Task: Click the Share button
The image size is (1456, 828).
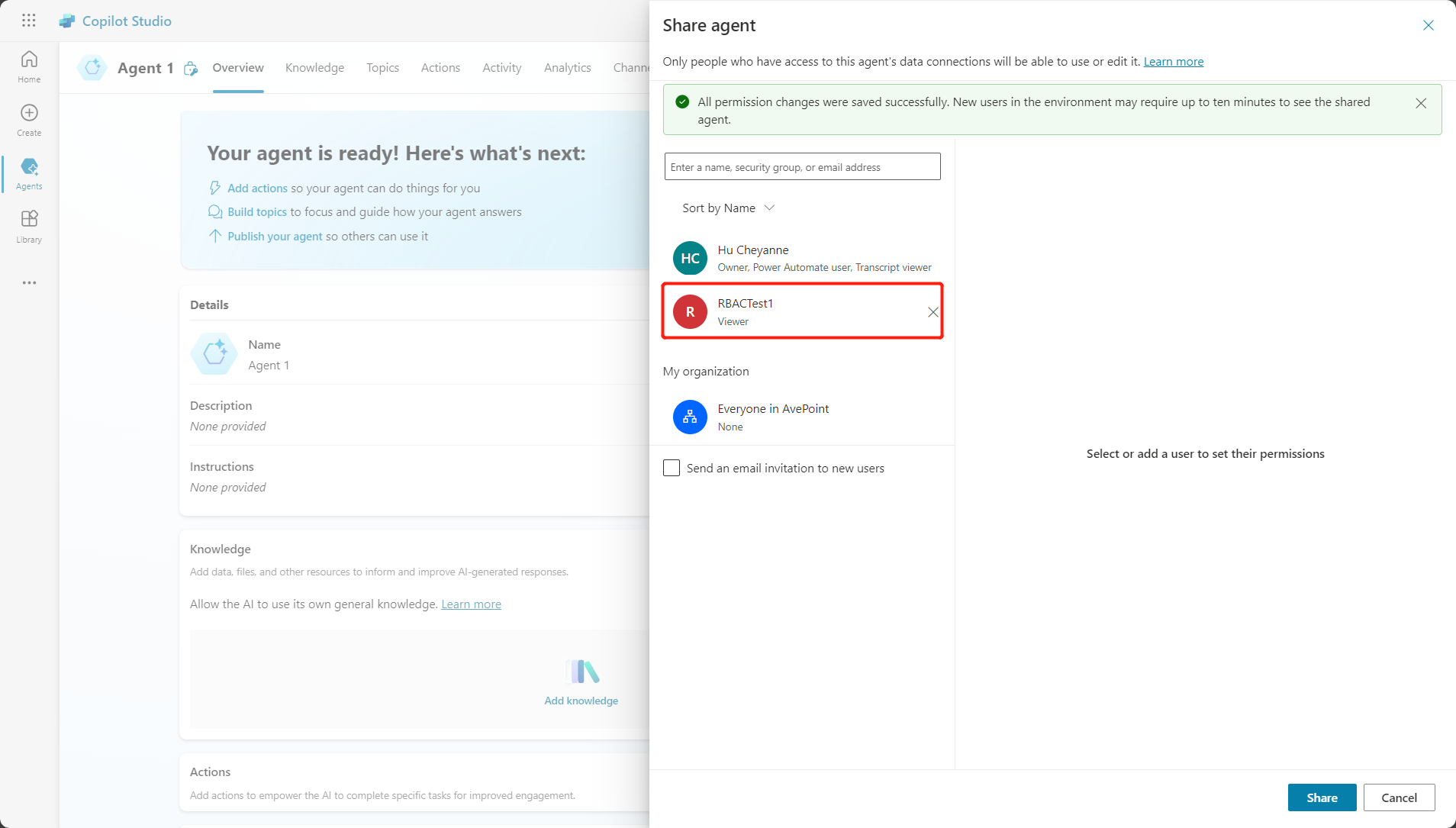Action: click(1322, 797)
